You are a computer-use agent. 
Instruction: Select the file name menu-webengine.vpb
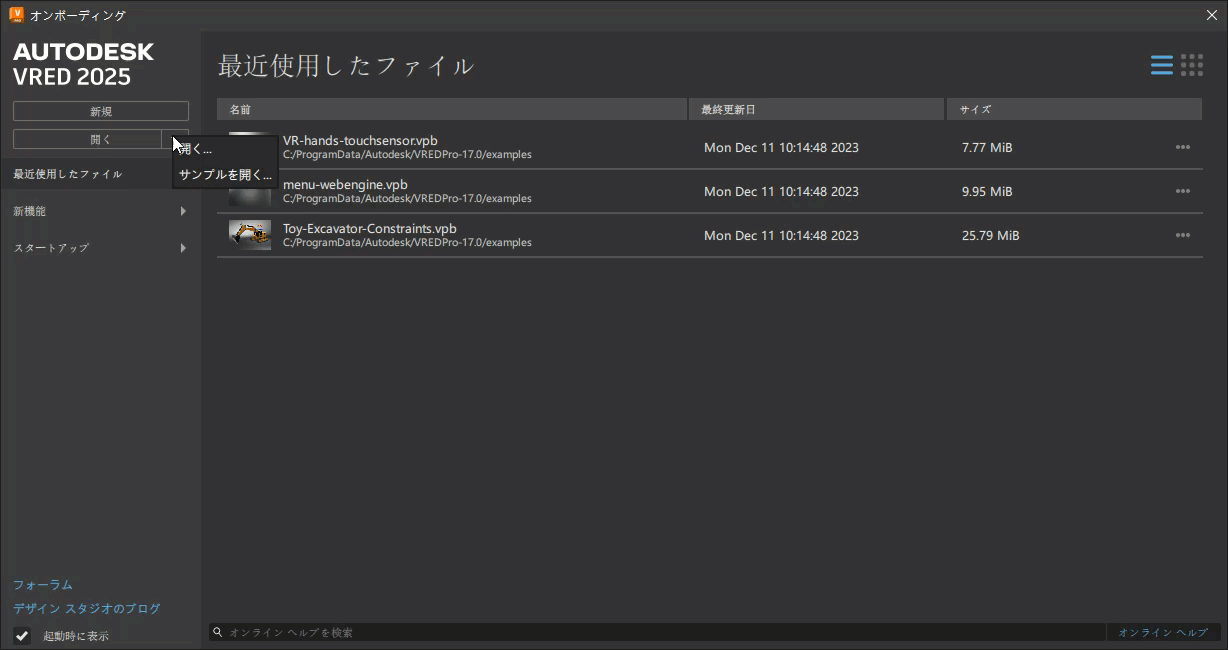(x=345, y=184)
